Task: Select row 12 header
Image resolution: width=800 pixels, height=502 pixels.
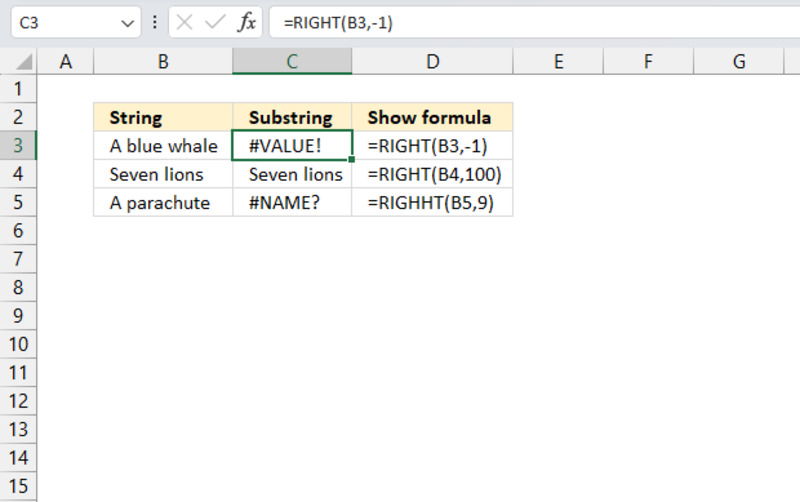Action: [x=18, y=401]
